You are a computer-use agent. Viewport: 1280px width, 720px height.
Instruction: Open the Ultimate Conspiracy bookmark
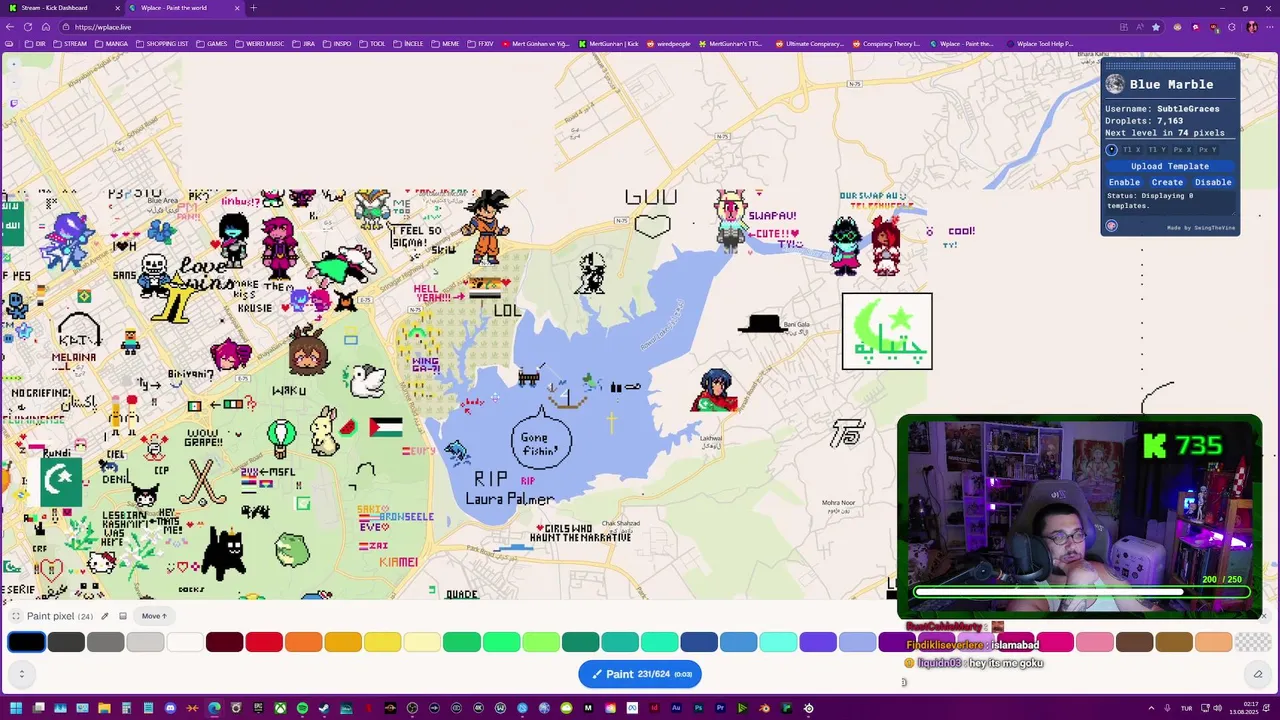pos(810,44)
